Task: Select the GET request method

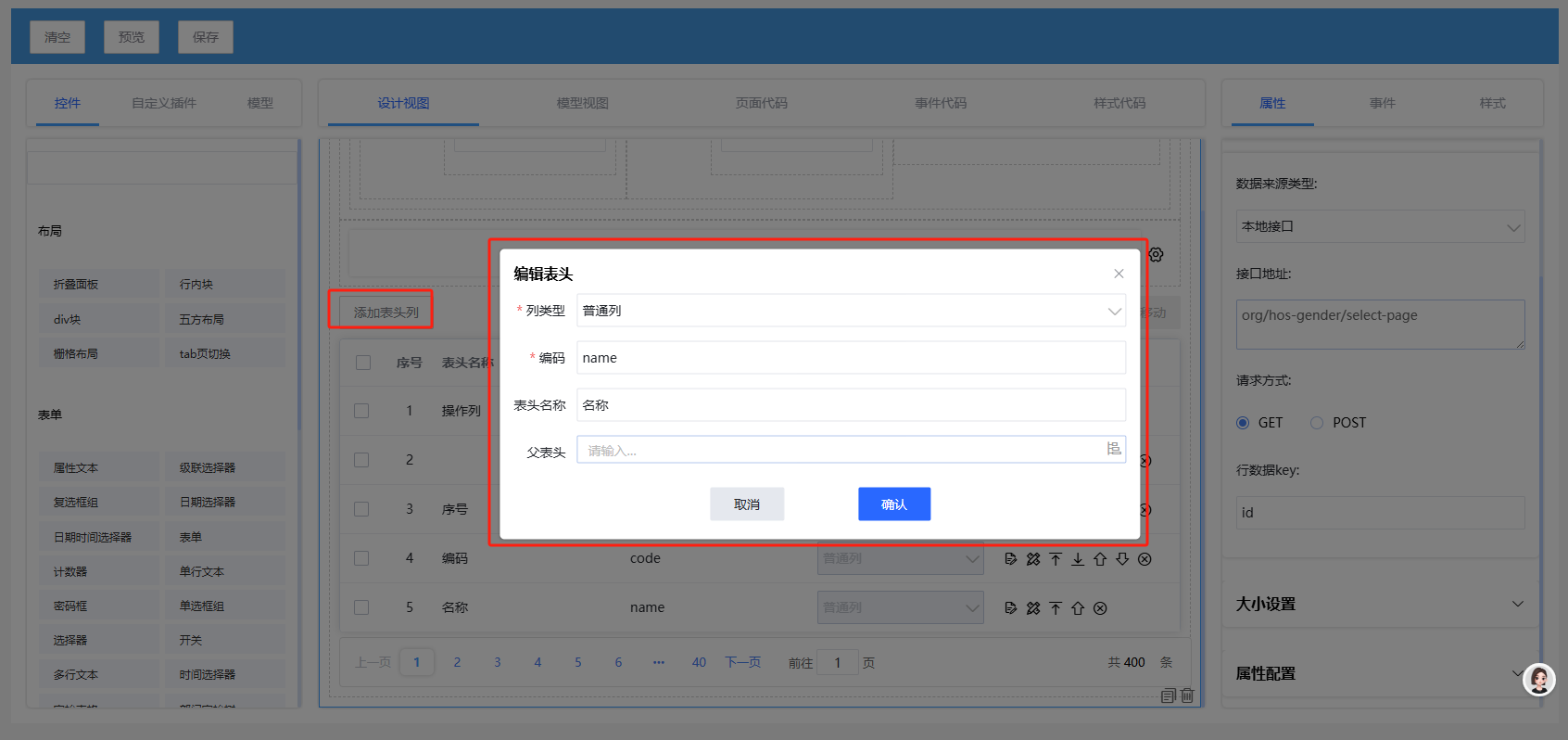Action: click(x=1243, y=423)
